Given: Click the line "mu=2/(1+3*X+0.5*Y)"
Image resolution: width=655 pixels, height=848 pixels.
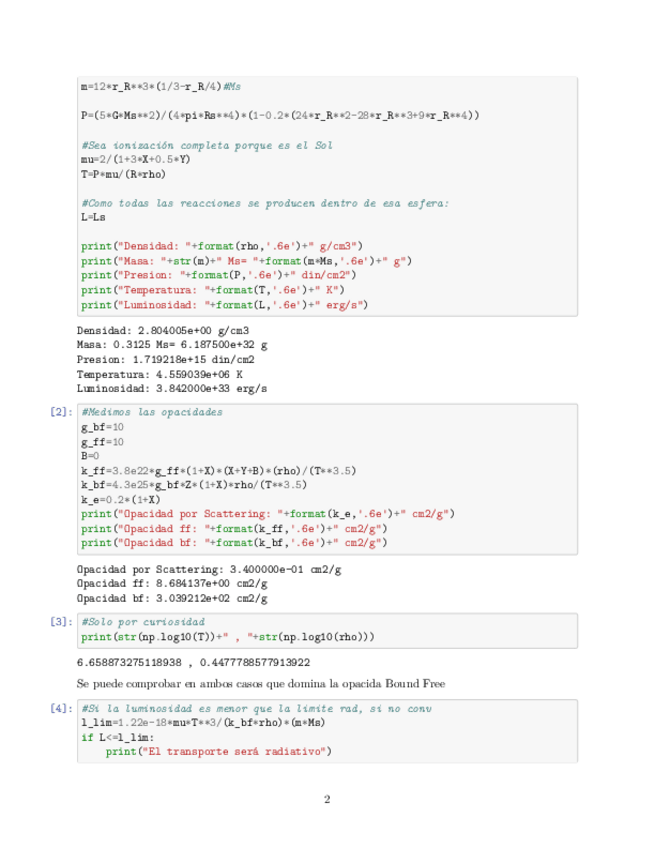Looking at the screenshot, I should click(135, 160).
